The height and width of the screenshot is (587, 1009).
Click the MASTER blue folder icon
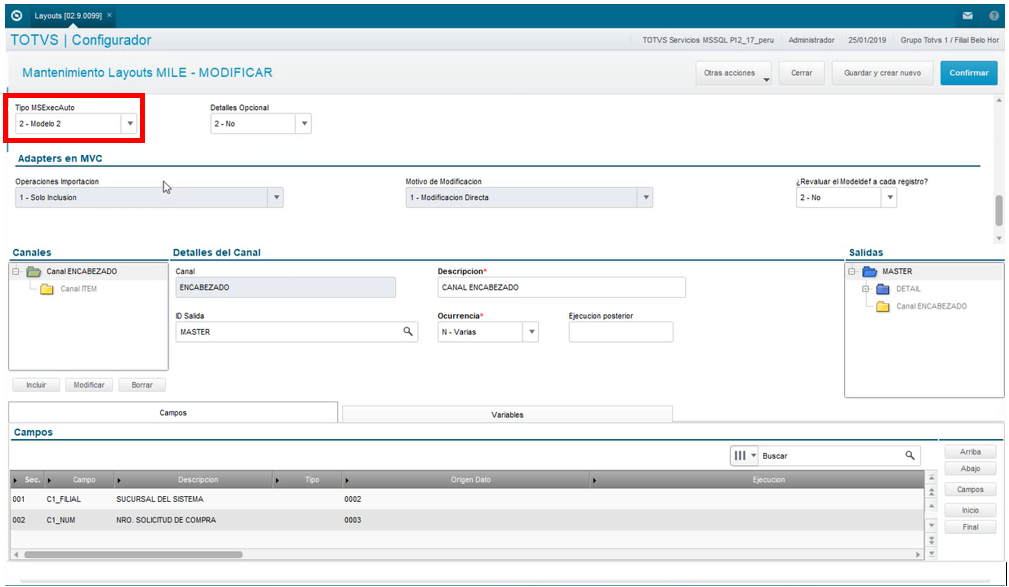click(869, 272)
